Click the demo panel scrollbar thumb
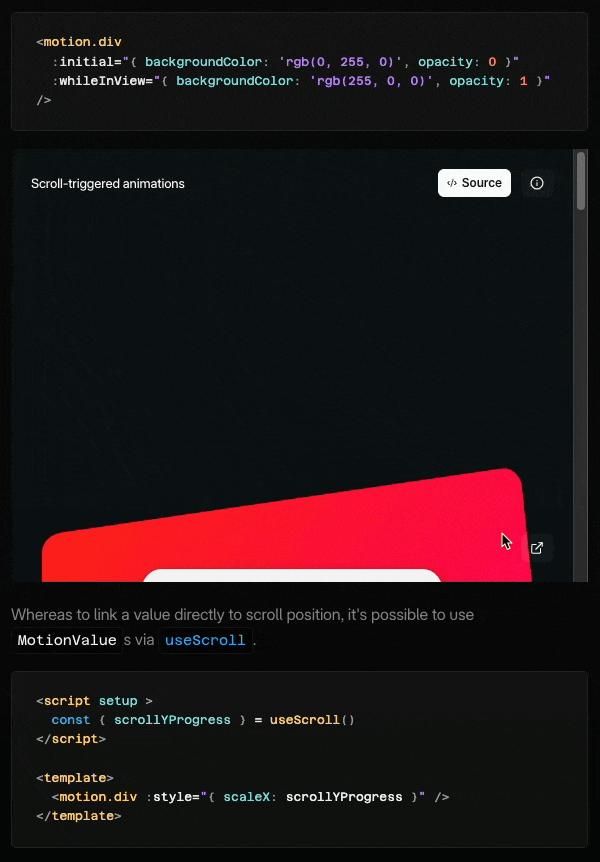 581,180
